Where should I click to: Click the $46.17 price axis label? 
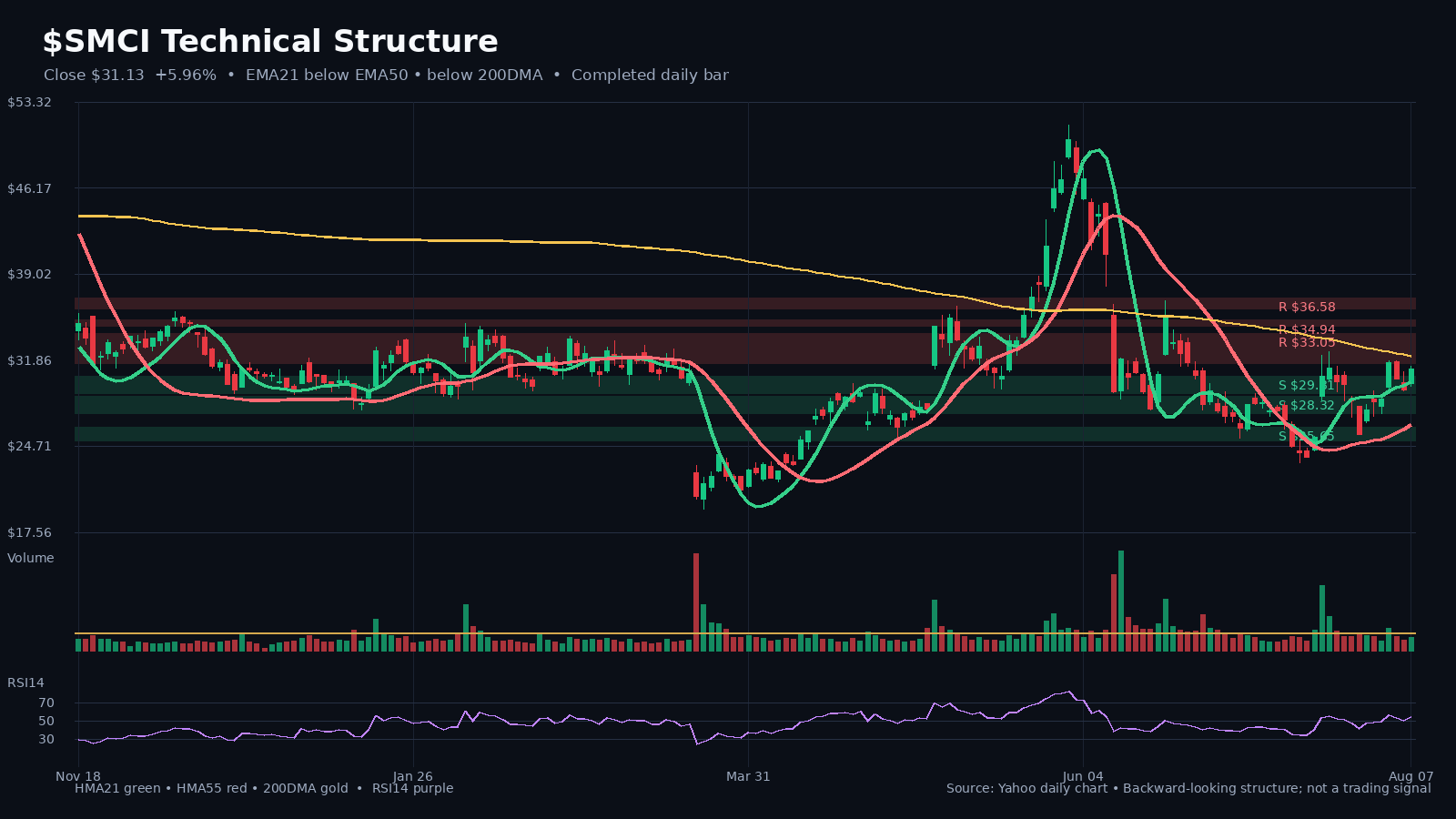[x=29, y=188]
